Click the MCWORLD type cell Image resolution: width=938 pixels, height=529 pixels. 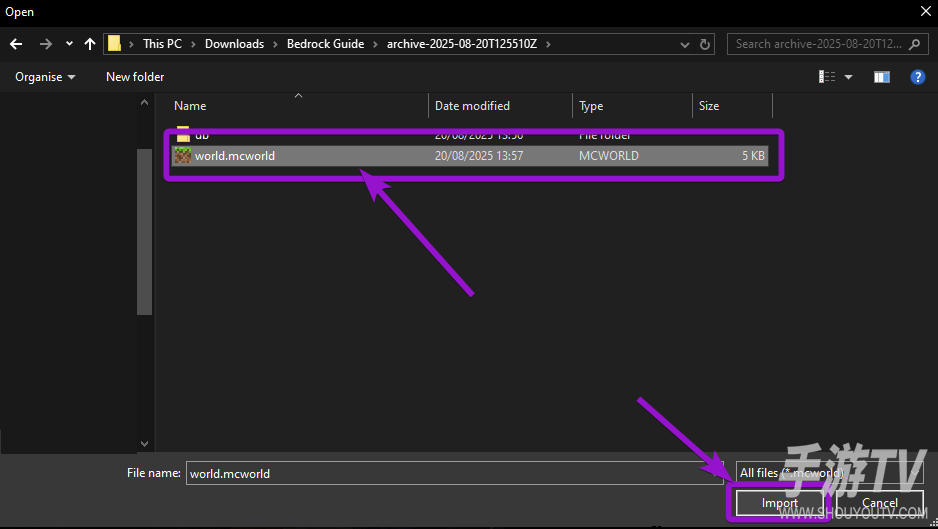point(608,156)
